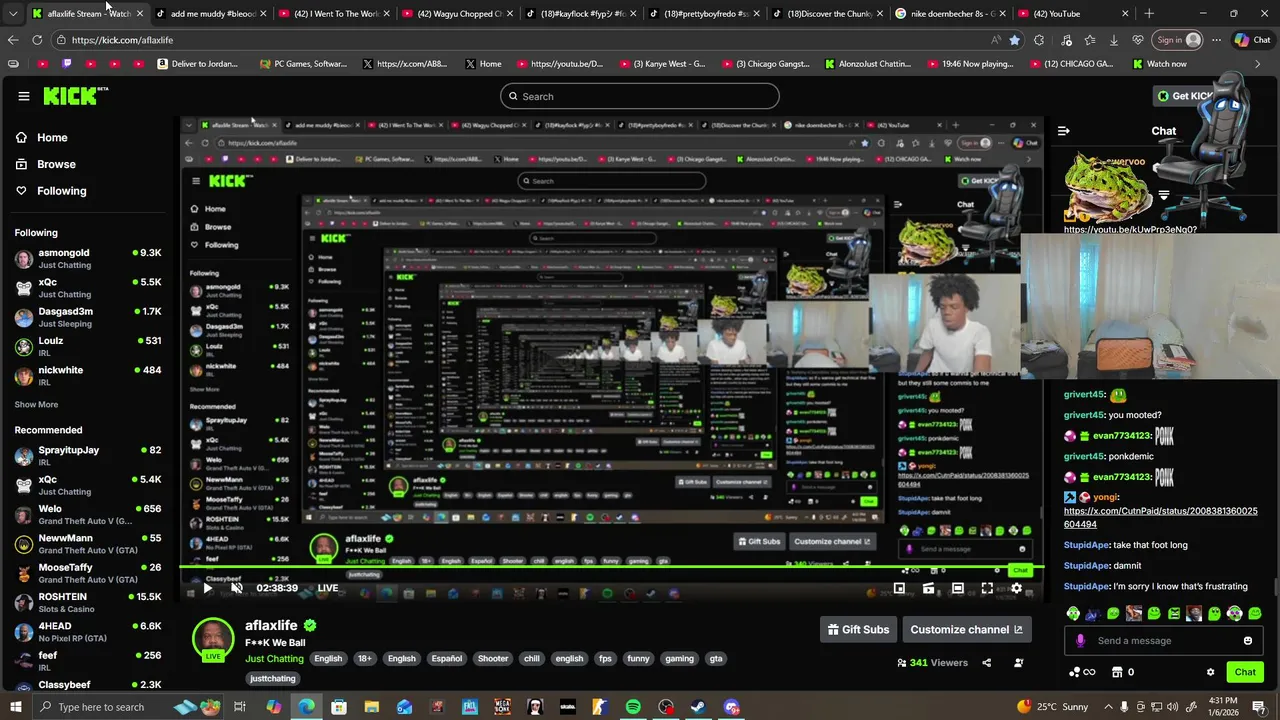
Task: Open the x.com link in chat
Action: (1160, 517)
